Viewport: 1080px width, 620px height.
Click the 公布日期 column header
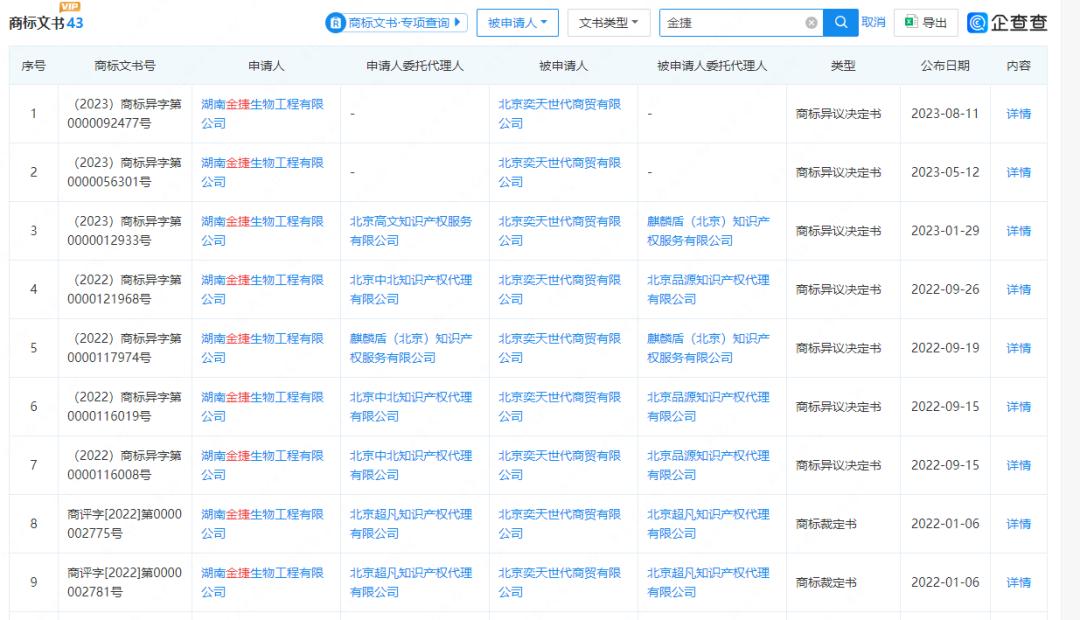[x=944, y=66]
